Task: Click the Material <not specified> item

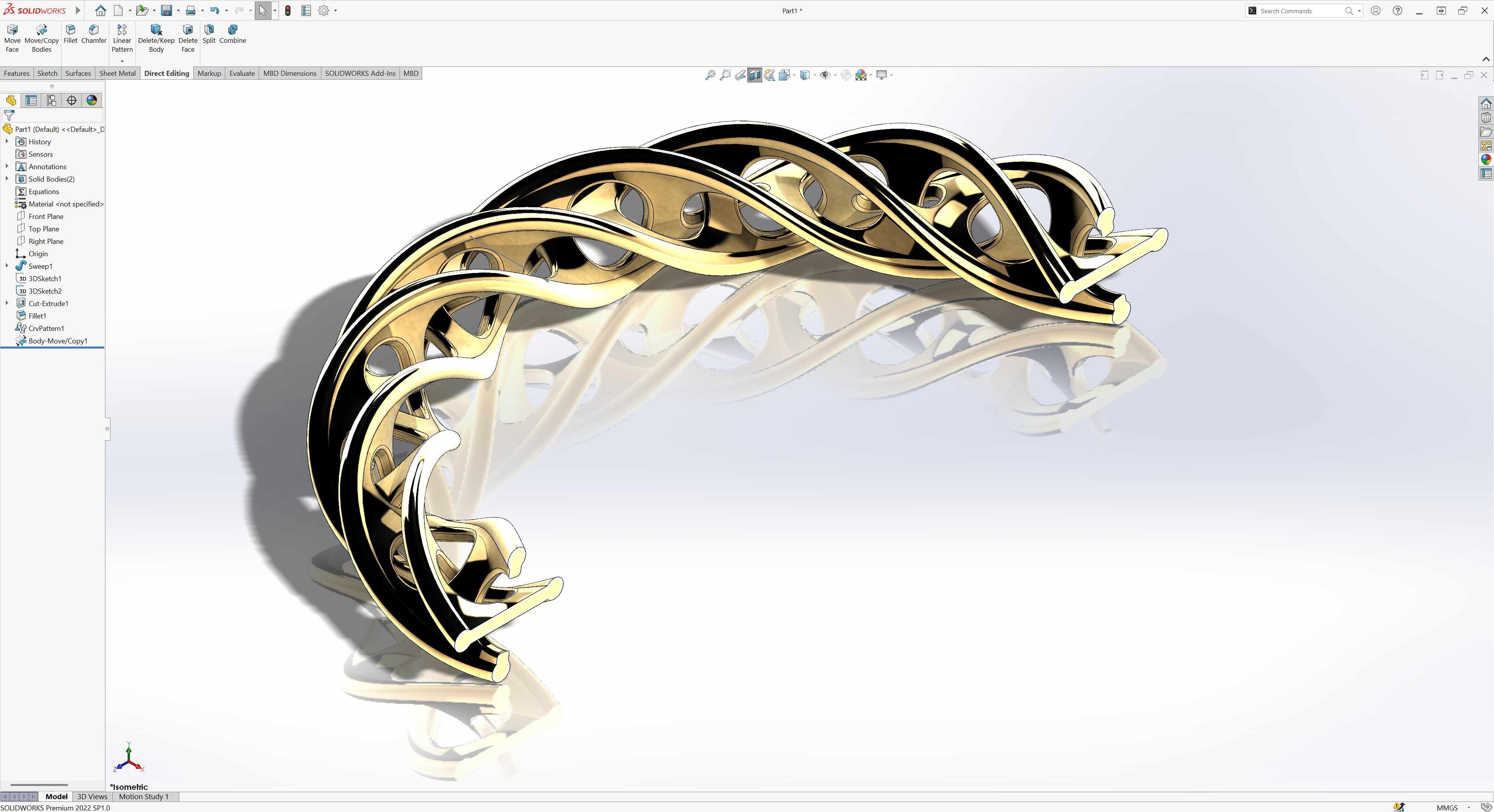Action: tap(59, 204)
